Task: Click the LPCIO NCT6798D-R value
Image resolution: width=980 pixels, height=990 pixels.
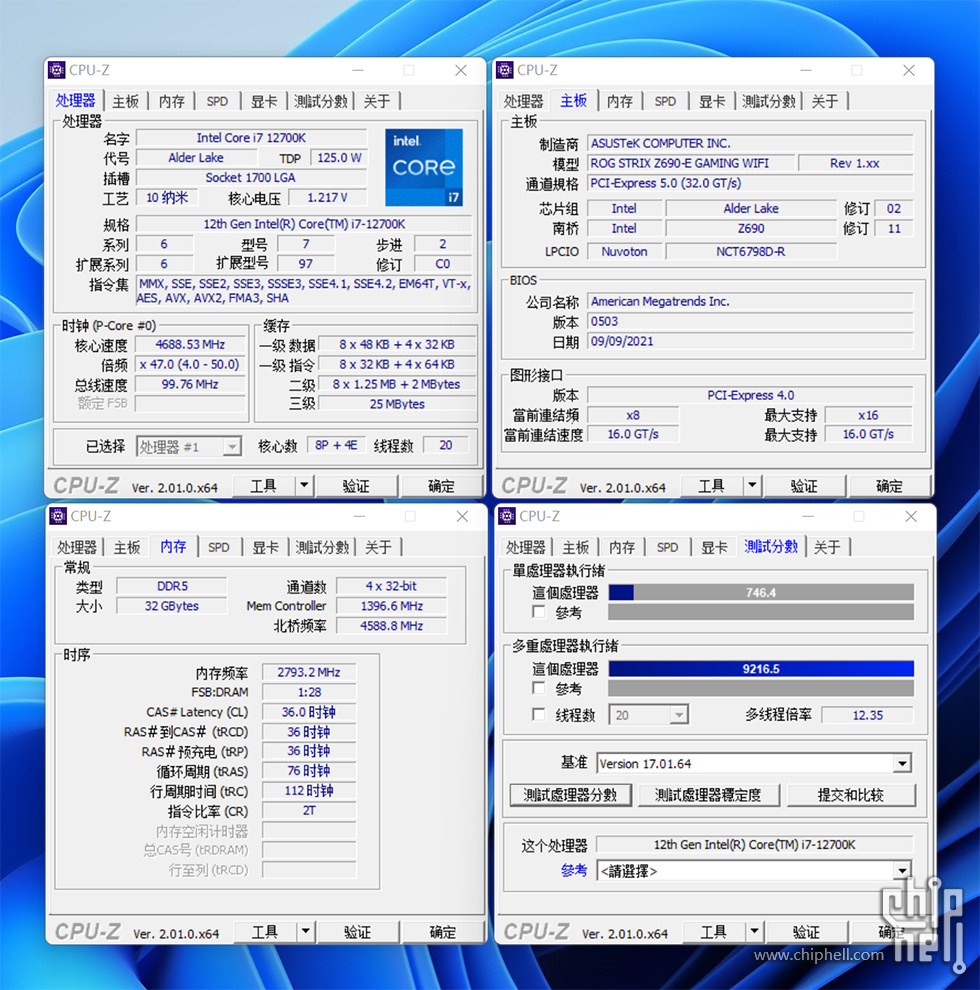Action: (751, 251)
